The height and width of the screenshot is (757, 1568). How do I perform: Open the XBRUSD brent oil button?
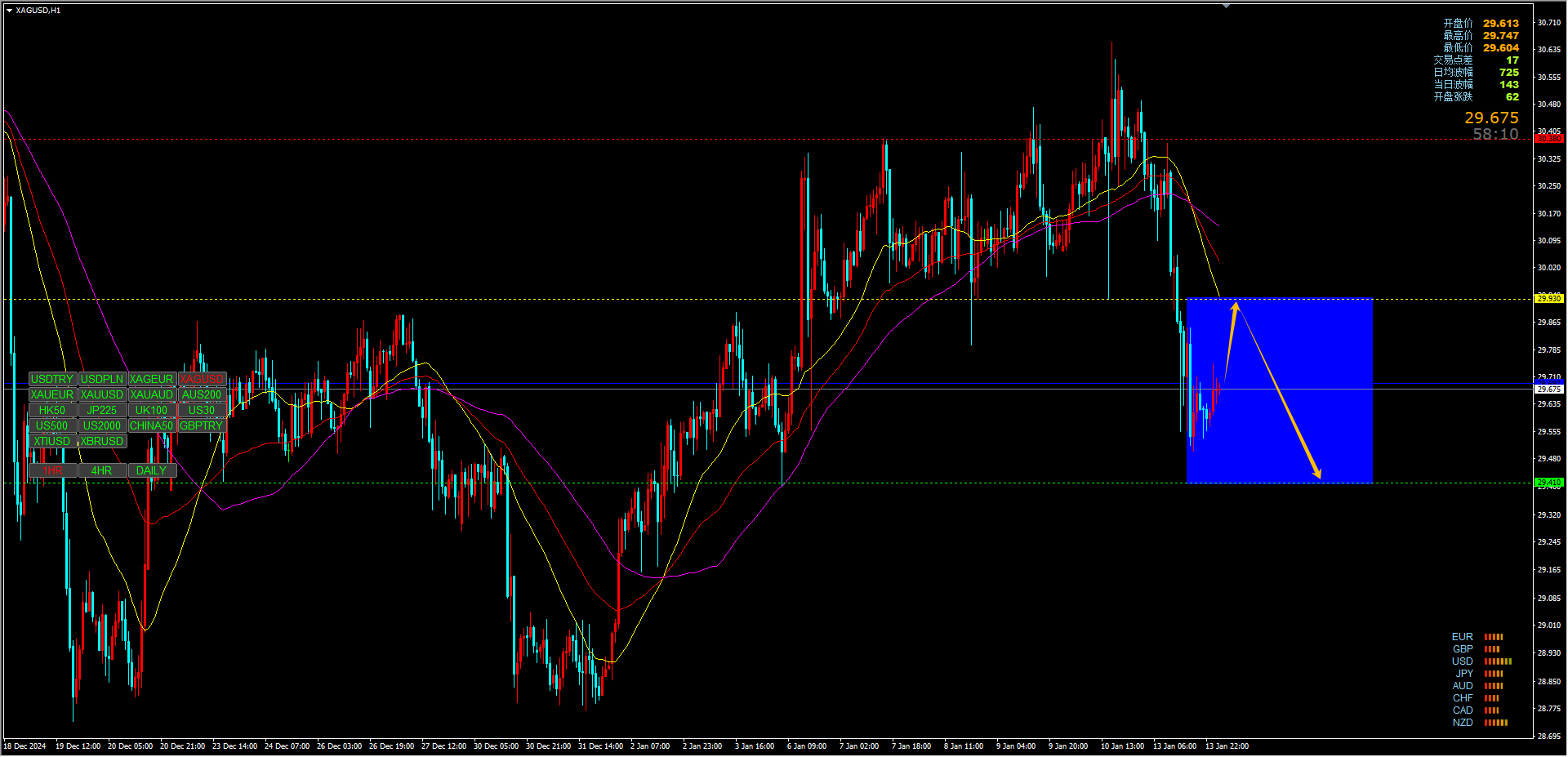point(102,442)
